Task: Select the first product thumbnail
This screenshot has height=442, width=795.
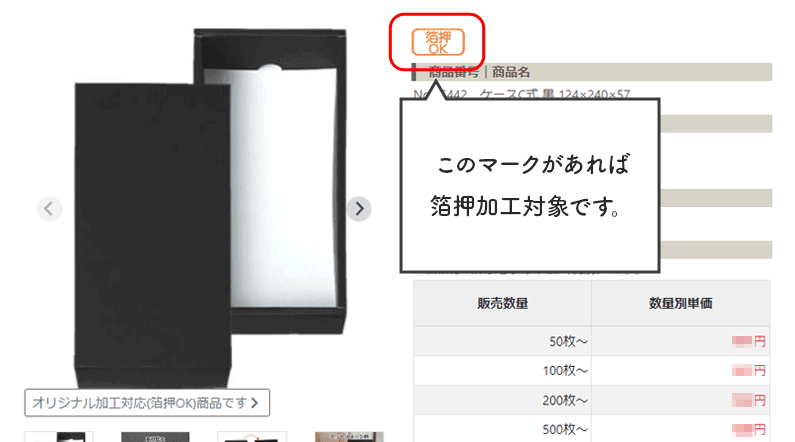Action: click(59, 437)
